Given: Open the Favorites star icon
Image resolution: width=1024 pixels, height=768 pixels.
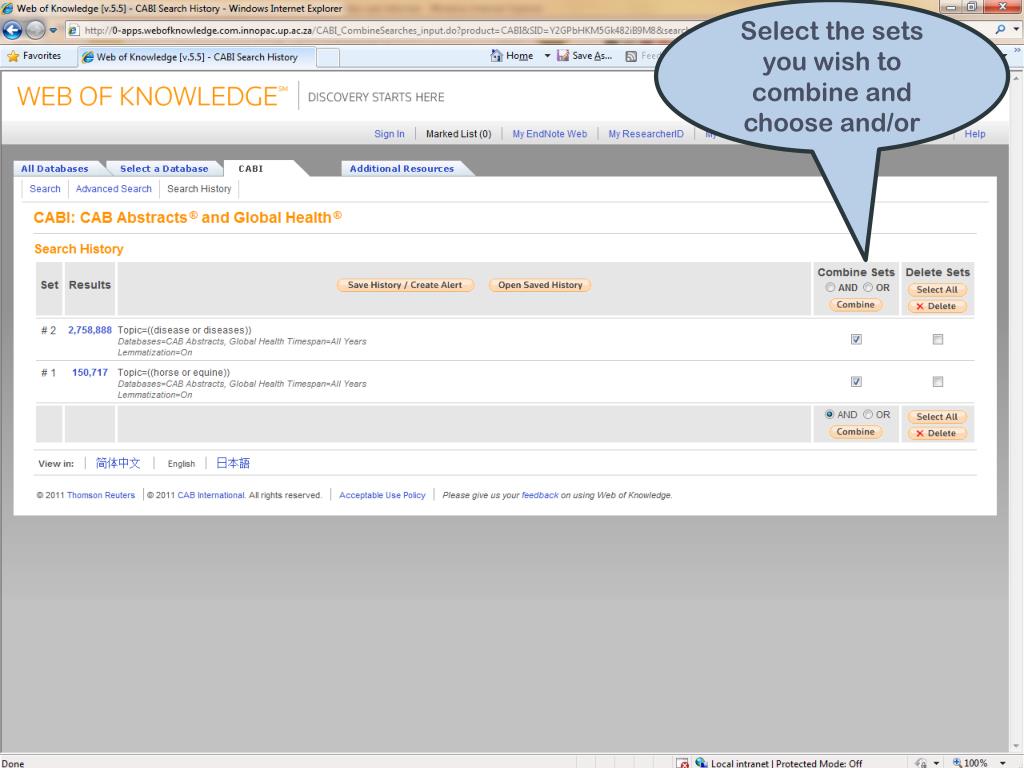Looking at the screenshot, I should 13,56.
